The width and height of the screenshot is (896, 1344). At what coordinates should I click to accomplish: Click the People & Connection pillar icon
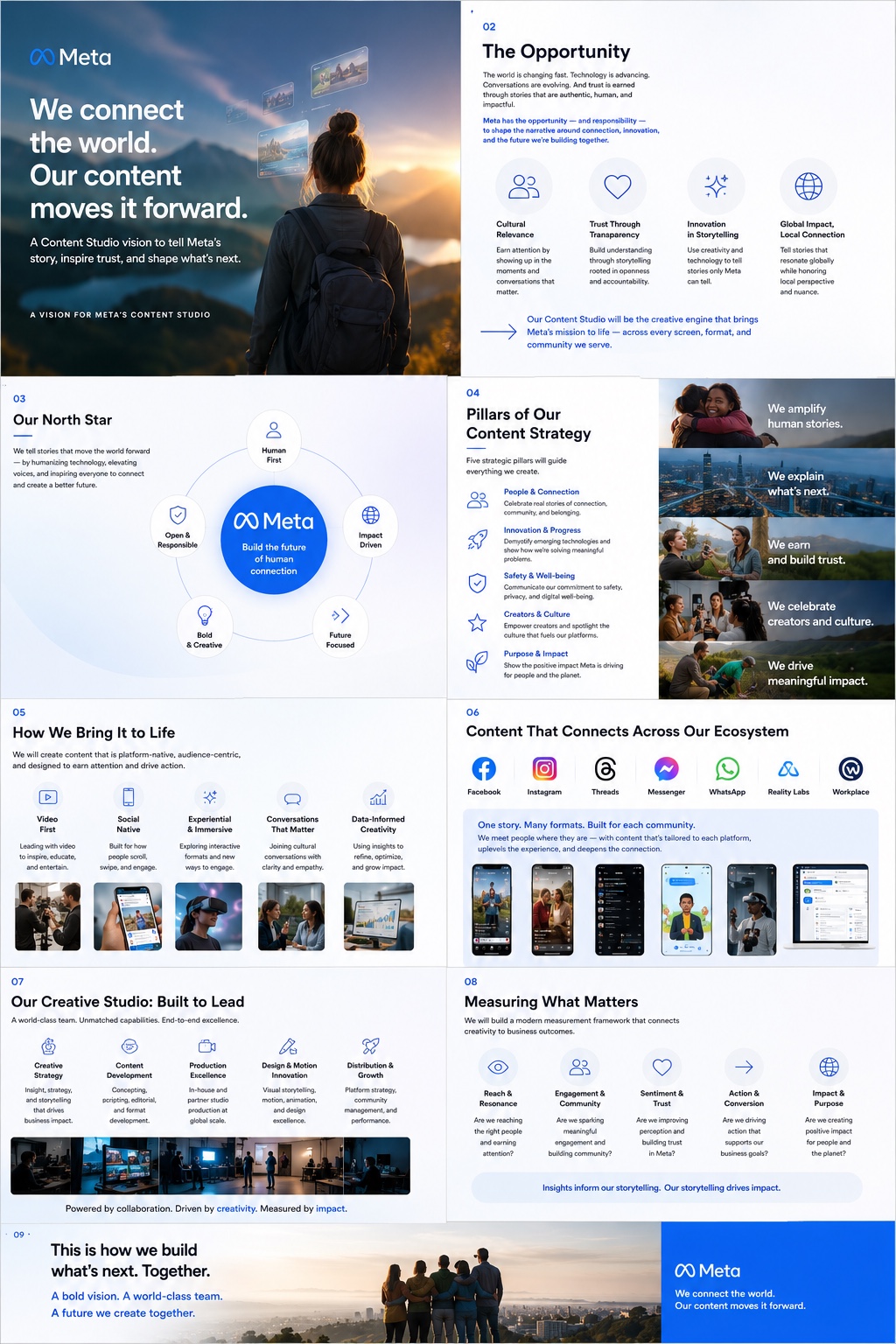click(478, 500)
